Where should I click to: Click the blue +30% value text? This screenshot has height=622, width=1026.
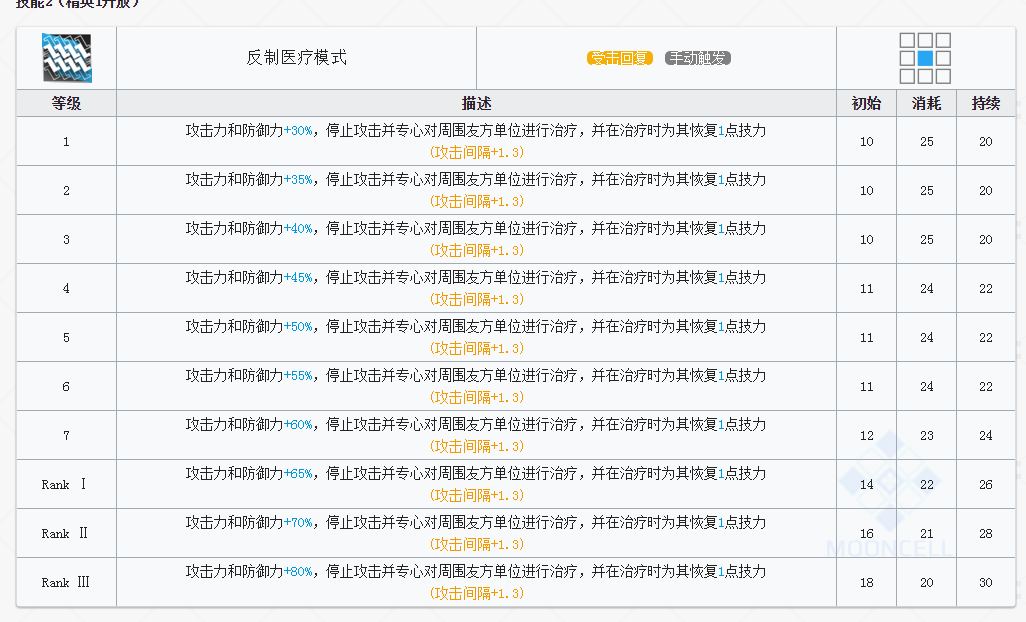click(298, 131)
